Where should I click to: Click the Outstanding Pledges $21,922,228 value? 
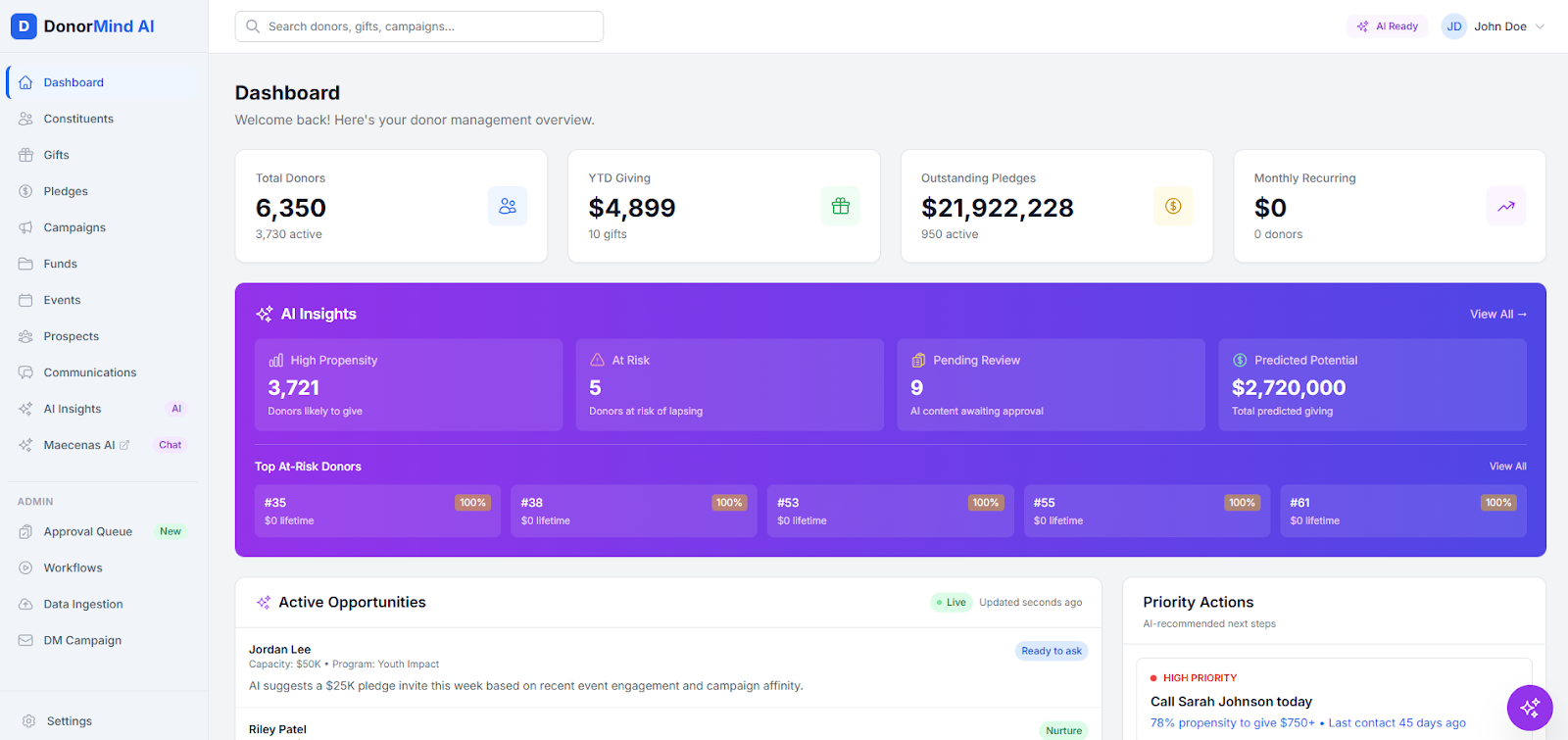click(998, 208)
